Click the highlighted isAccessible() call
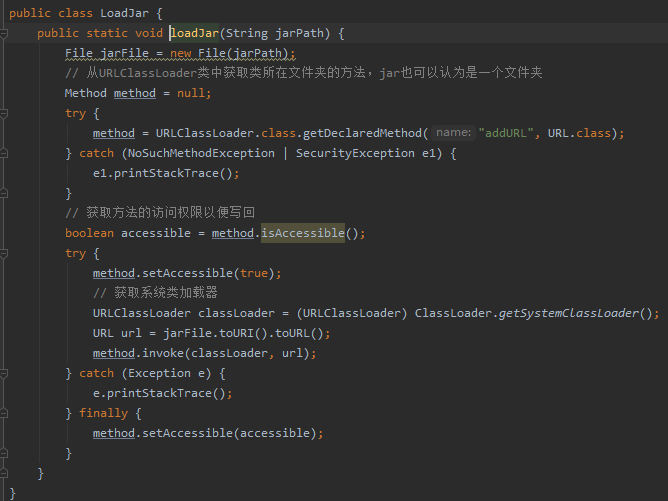 click(302, 233)
